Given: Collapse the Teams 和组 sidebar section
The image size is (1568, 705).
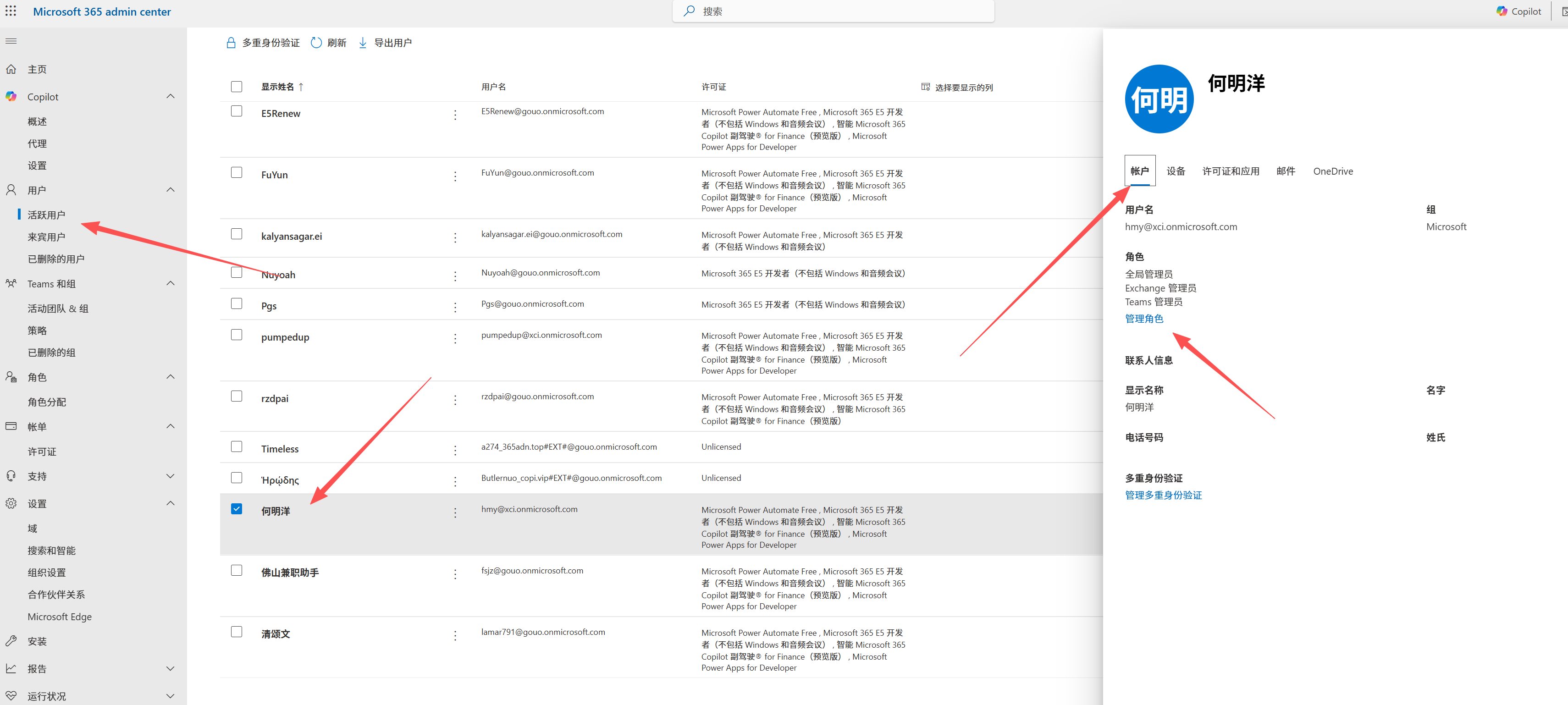Looking at the screenshot, I should pyautogui.click(x=171, y=283).
